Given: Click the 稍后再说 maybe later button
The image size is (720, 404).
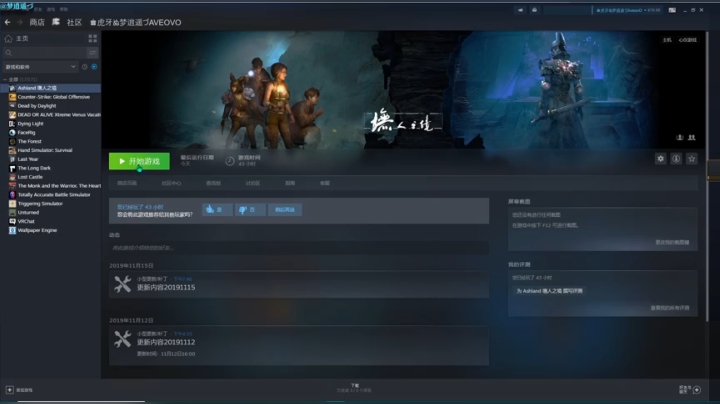Looking at the screenshot, I should (x=285, y=210).
